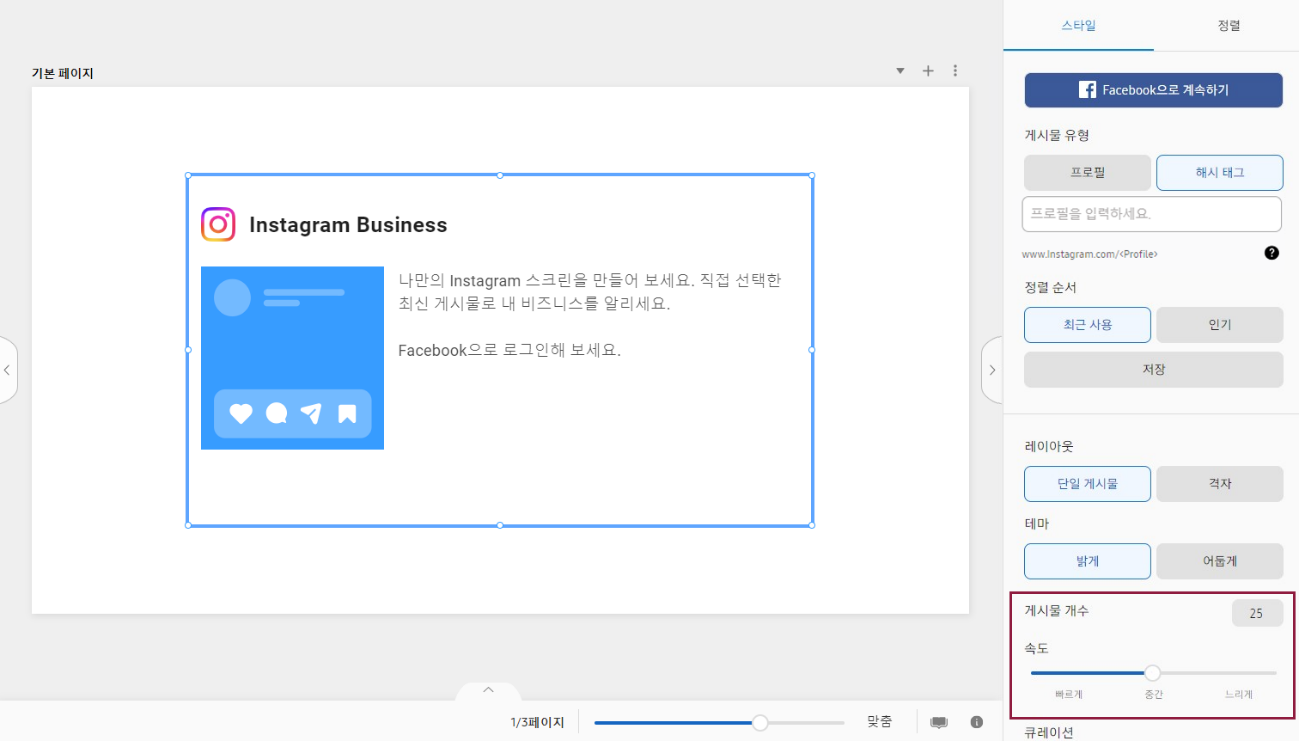Click the 속도 speed slider handle
Screen dimensions: 1299x741
tap(1152, 673)
